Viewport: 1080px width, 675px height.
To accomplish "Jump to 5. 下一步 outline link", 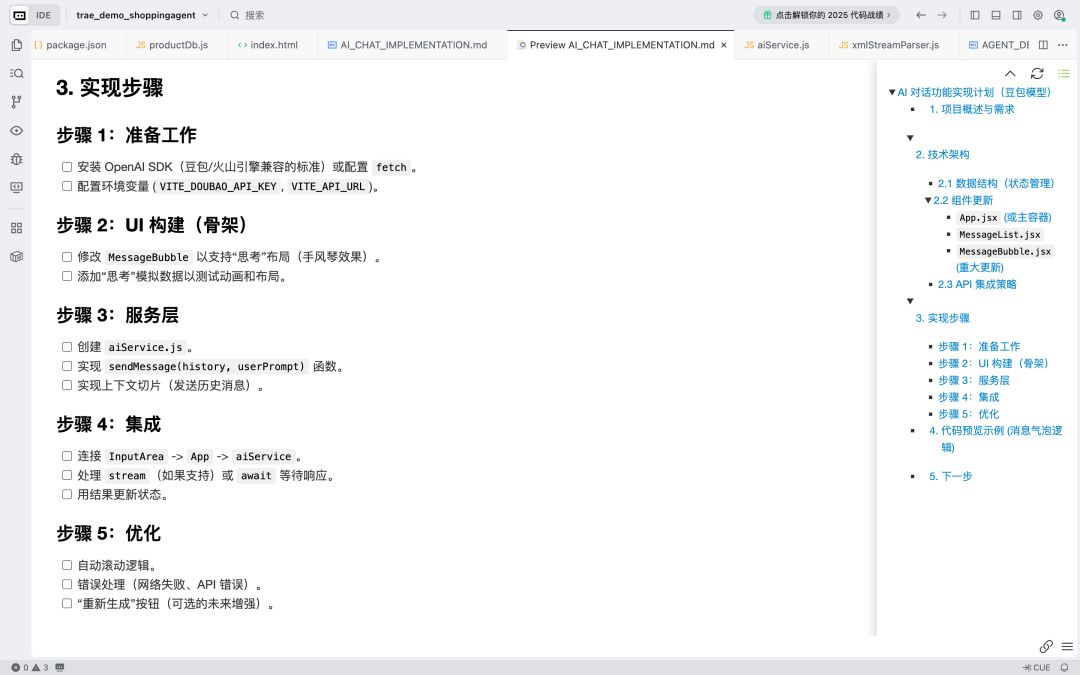I will 951,476.
